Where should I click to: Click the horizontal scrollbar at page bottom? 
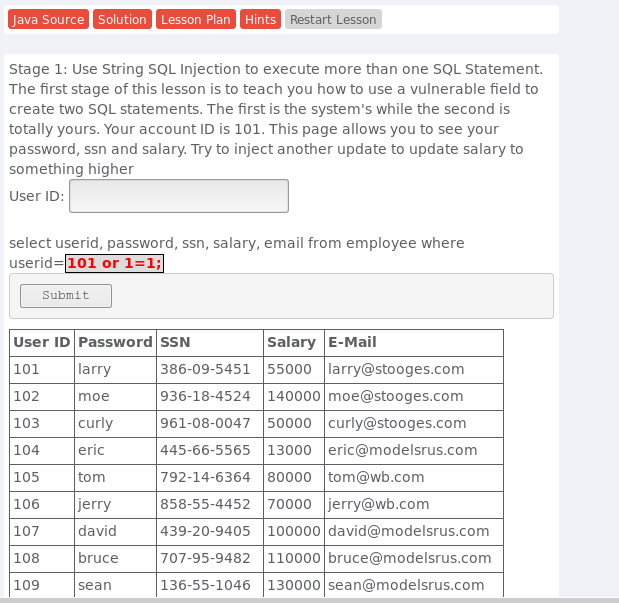pyautogui.click(x=310, y=600)
